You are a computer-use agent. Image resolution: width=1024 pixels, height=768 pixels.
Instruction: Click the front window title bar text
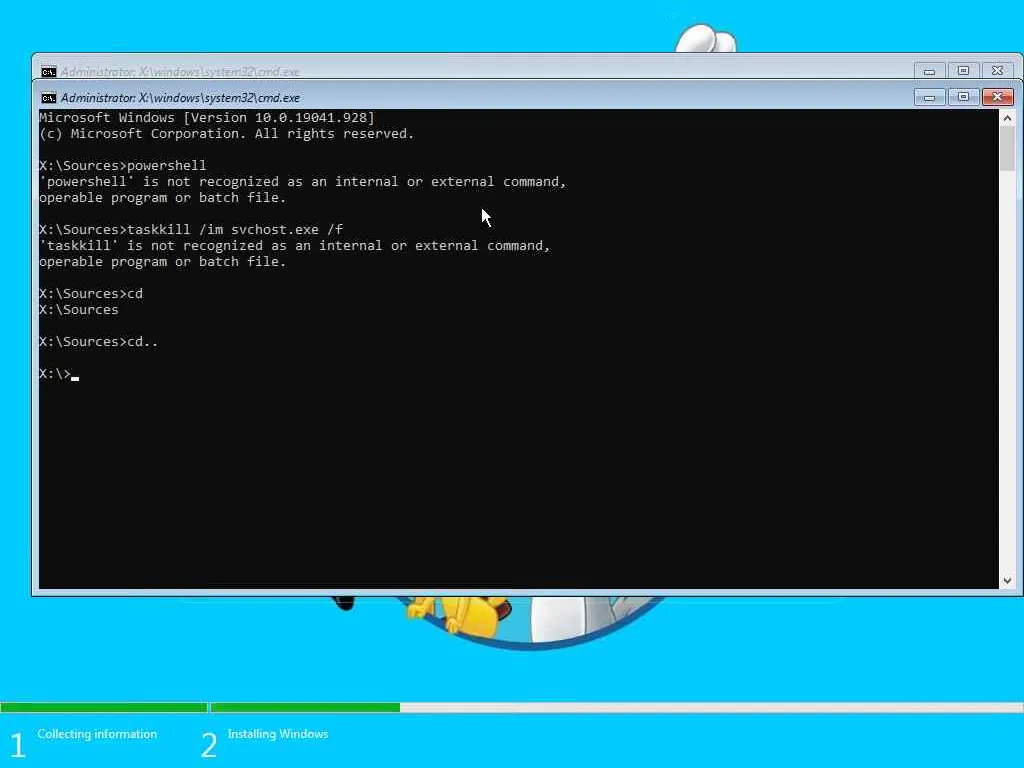(180, 98)
